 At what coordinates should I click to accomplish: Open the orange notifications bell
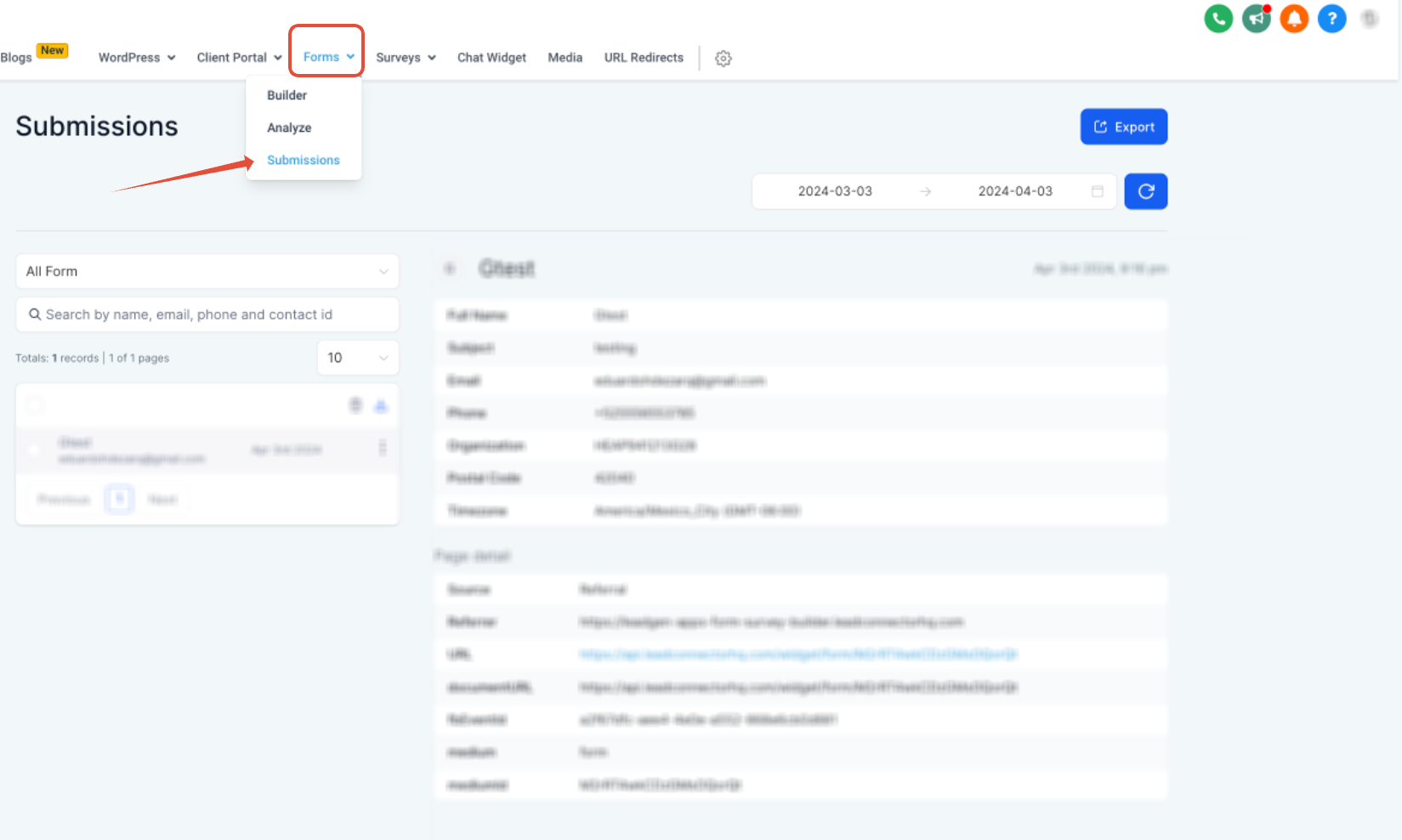1294,19
